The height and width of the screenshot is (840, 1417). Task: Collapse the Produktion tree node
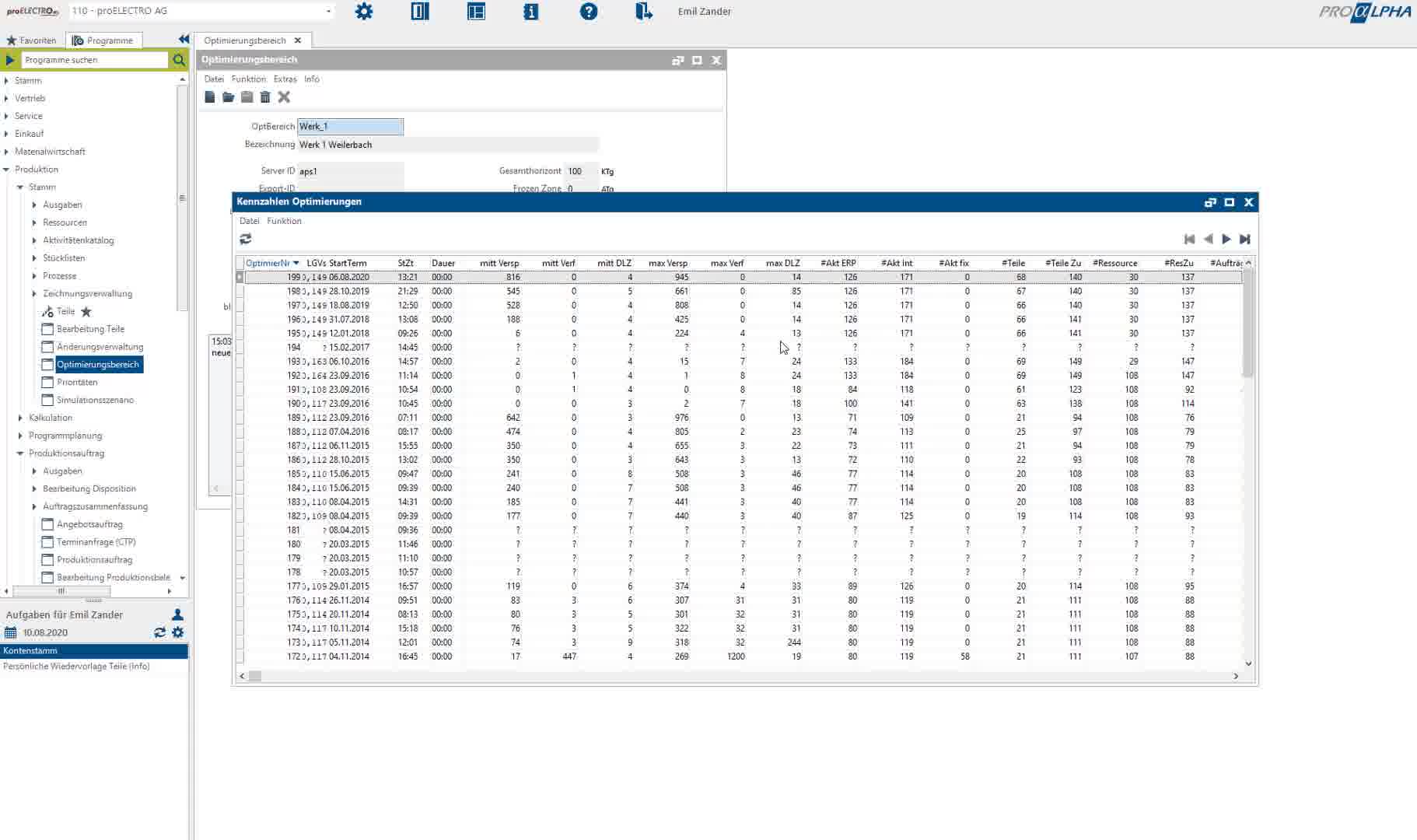point(7,170)
